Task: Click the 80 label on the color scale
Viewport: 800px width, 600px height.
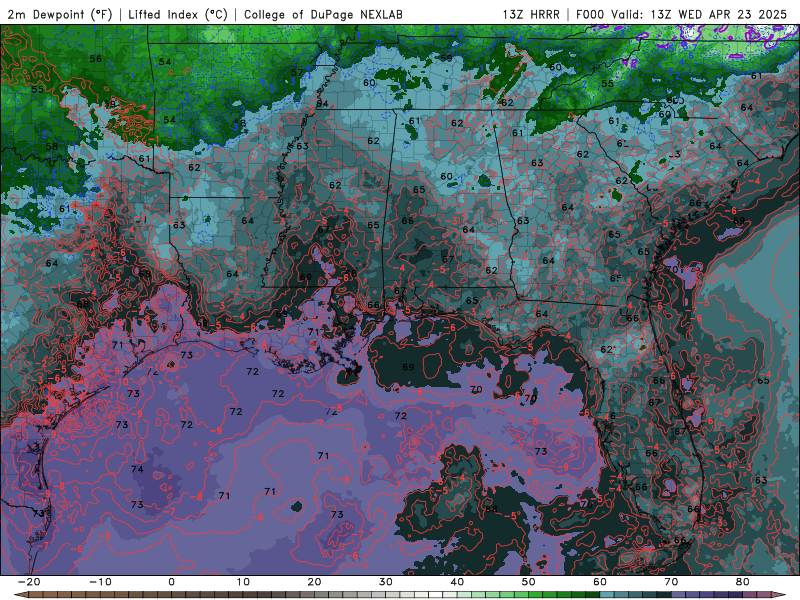Action: click(x=743, y=582)
